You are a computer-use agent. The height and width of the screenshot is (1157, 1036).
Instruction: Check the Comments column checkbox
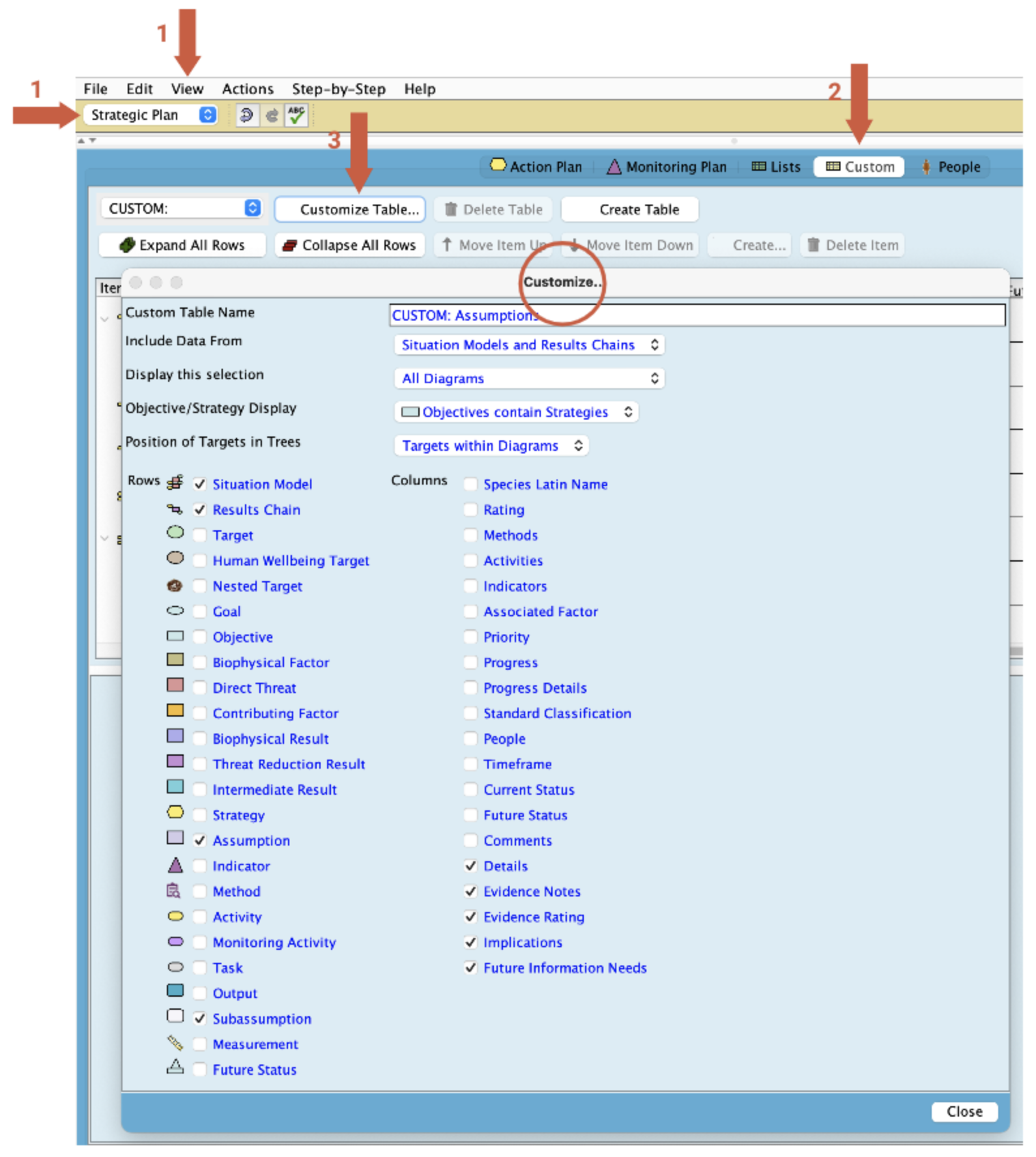tap(470, 840)
